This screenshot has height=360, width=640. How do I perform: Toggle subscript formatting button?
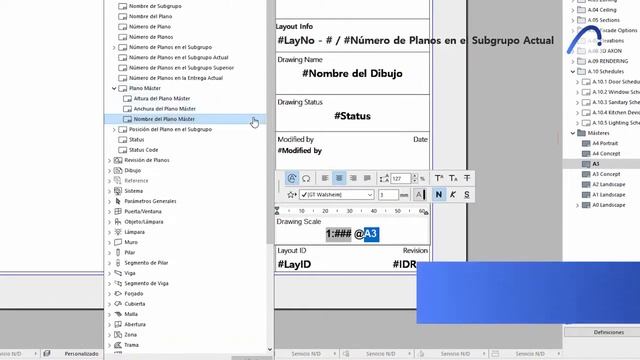(x=453, y=178)
